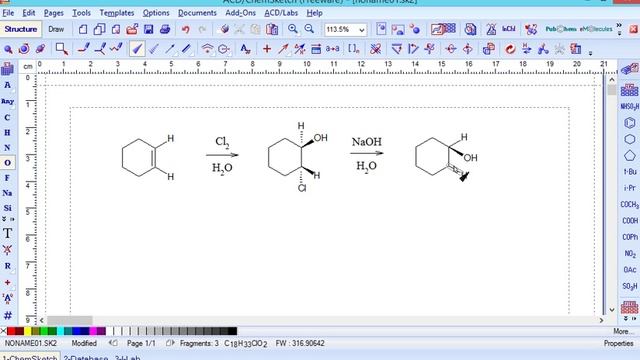The height and width of the screenshot is (360, 640).
Task: Click the a→a atom mapping tool
Action: [x=332, y=49]
